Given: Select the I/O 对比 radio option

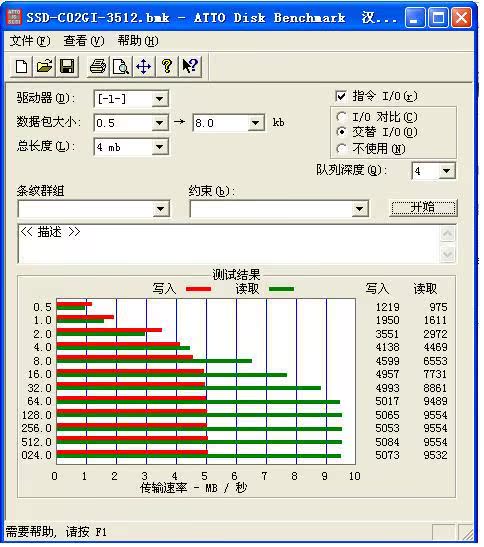Looking at the screenshot, I should point(342,117).
